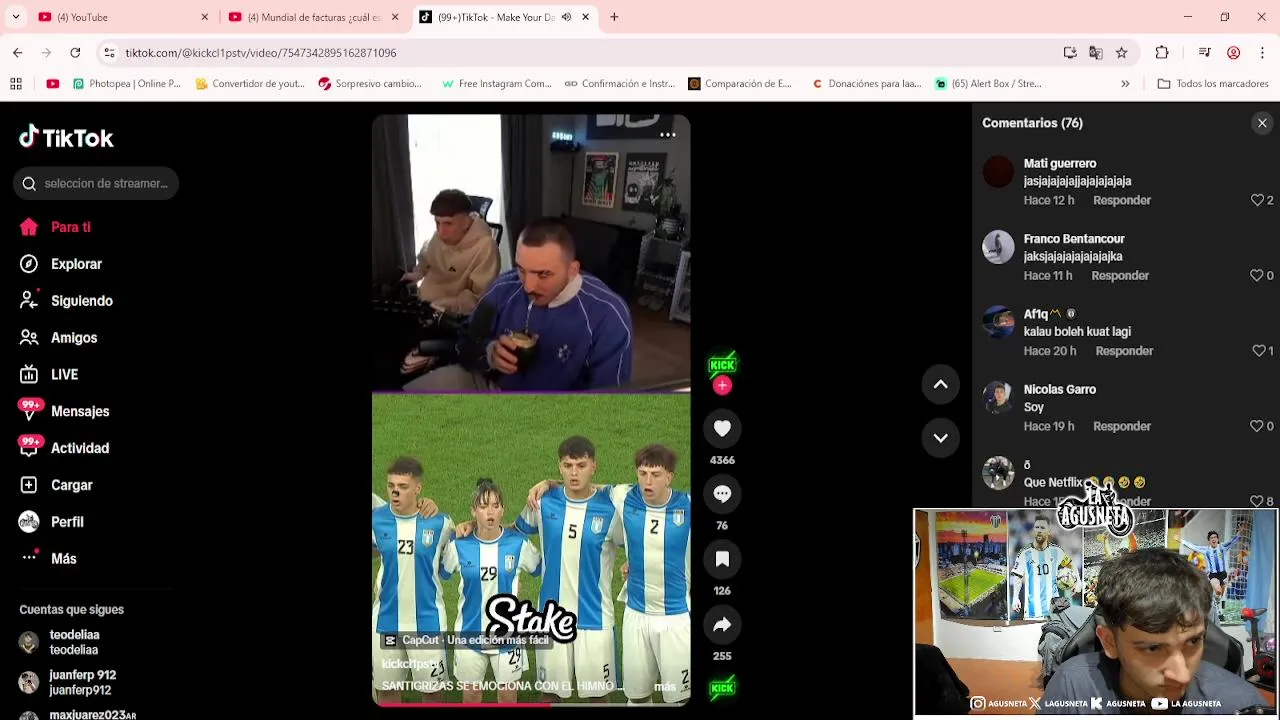Viewport: 1280px width, 720px height.
Task: Show more bookmarks chevron
Action: 1125,84
